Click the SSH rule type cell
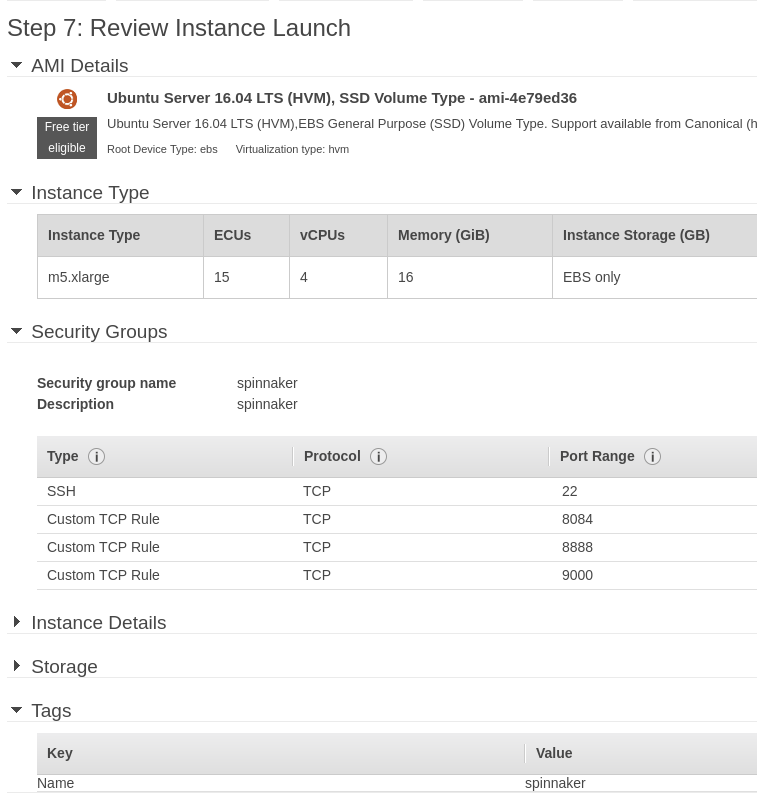This screenshot has height=806, width=757. [x=61, y=491]
